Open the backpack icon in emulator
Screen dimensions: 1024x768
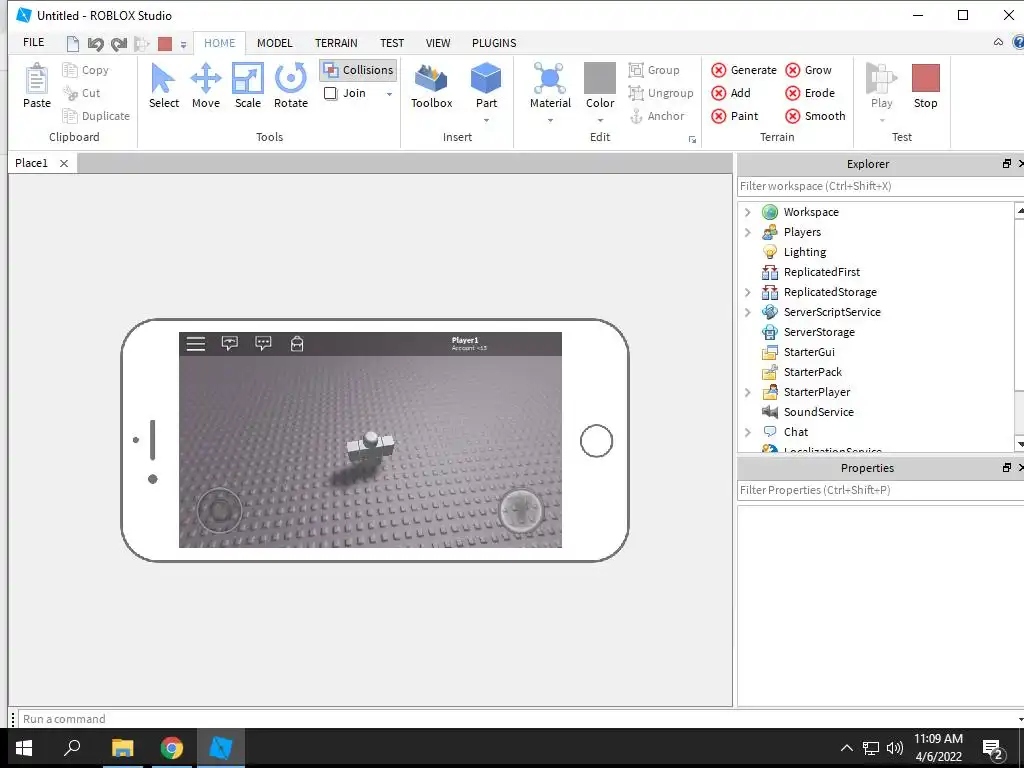[x=296, y=344]
